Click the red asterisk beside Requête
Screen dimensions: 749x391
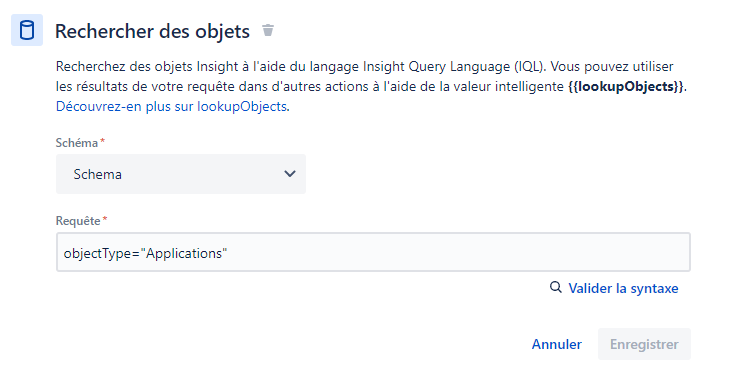click(x=105, y=219)
